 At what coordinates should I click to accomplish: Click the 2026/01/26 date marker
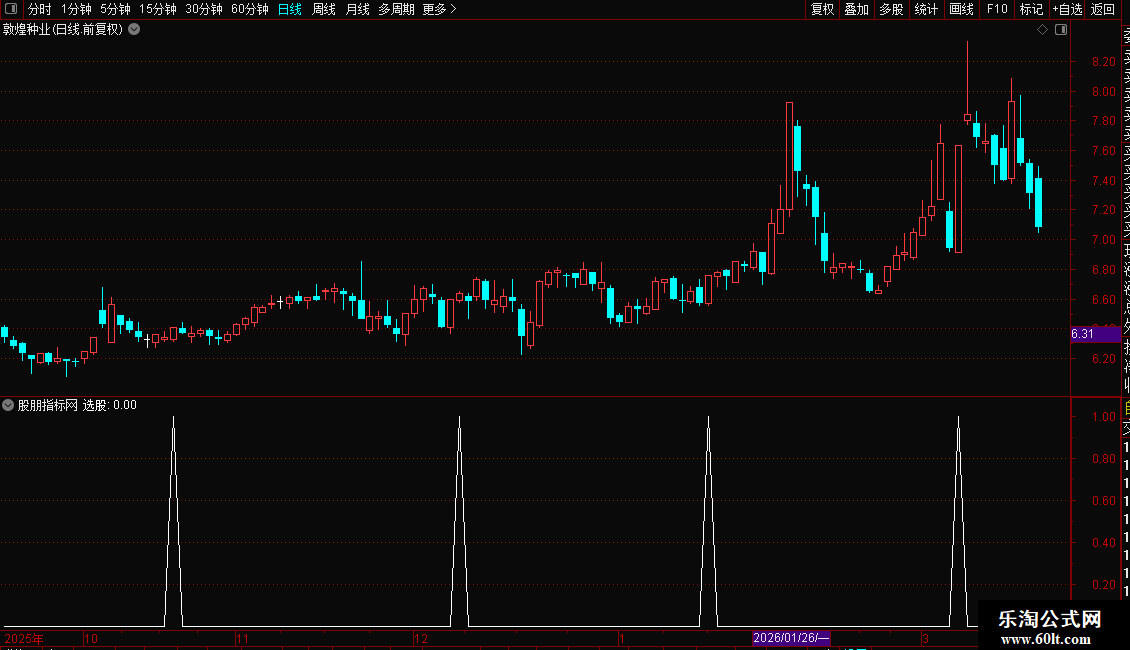coord(791,638)
